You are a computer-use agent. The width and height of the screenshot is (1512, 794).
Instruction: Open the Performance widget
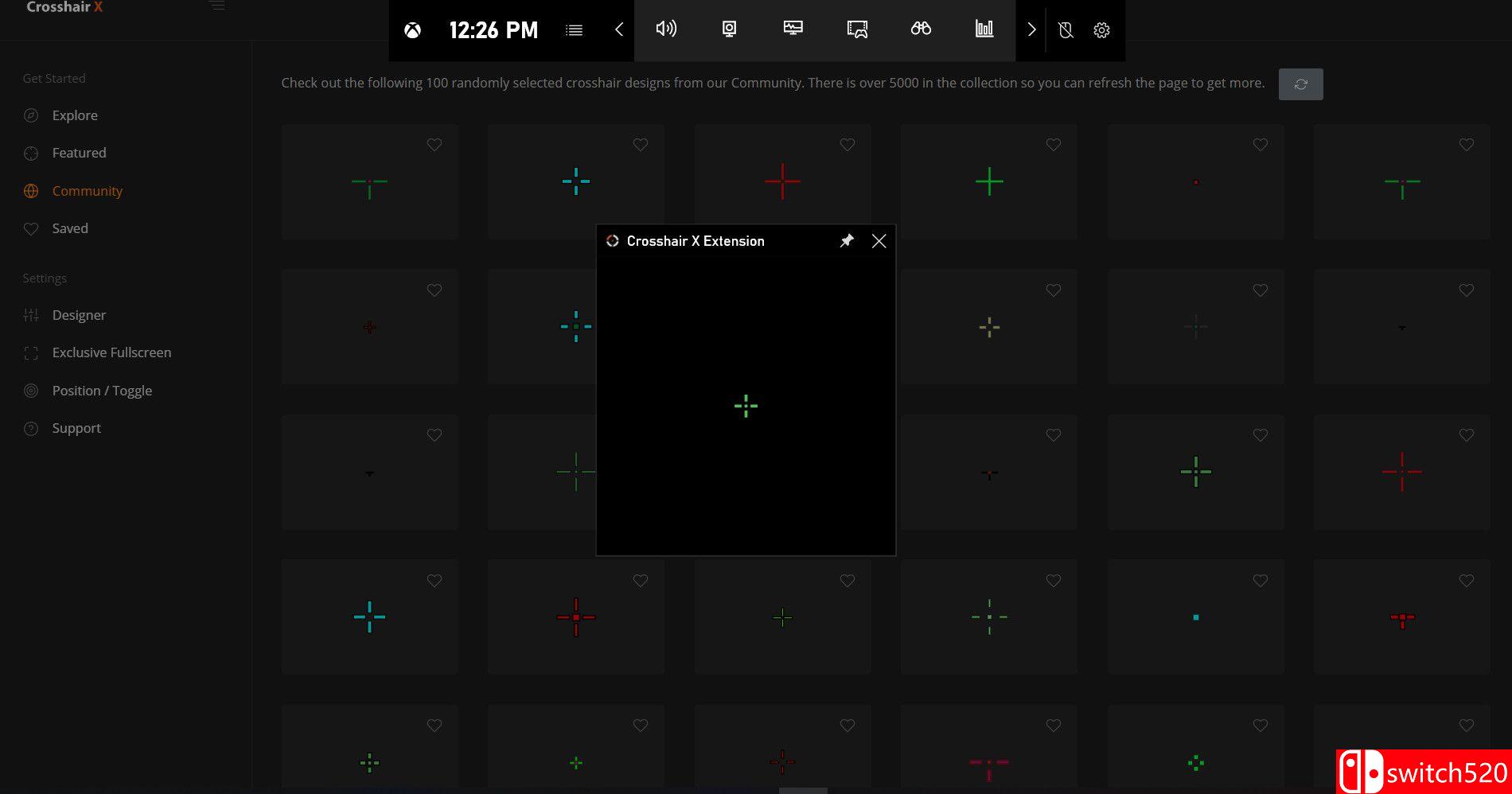793,29
